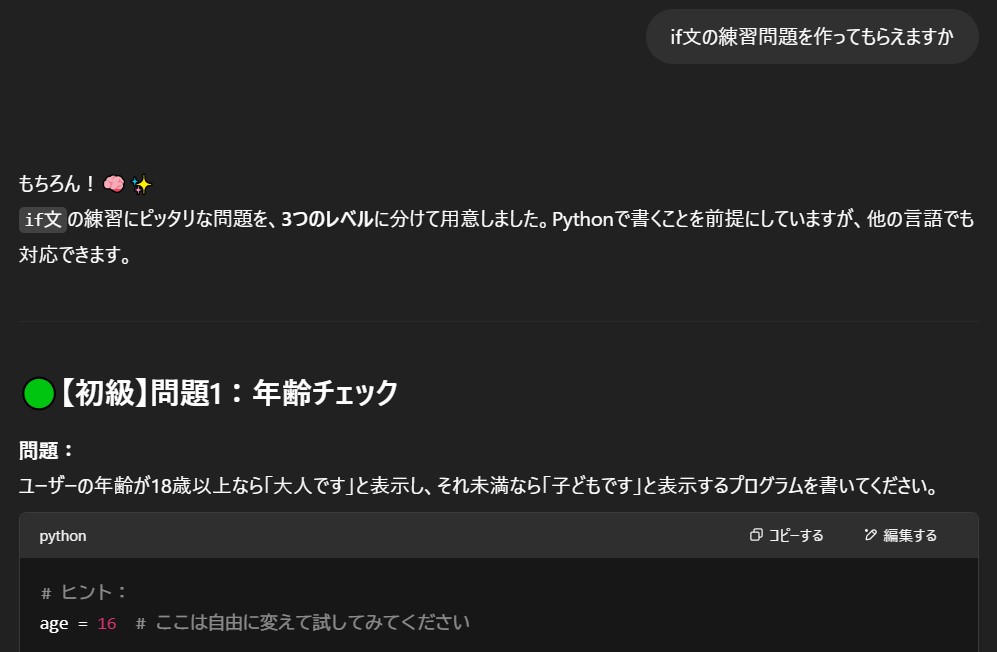Click the number 16 in the code
Screen dimensions: 997x652
(107, 623)
